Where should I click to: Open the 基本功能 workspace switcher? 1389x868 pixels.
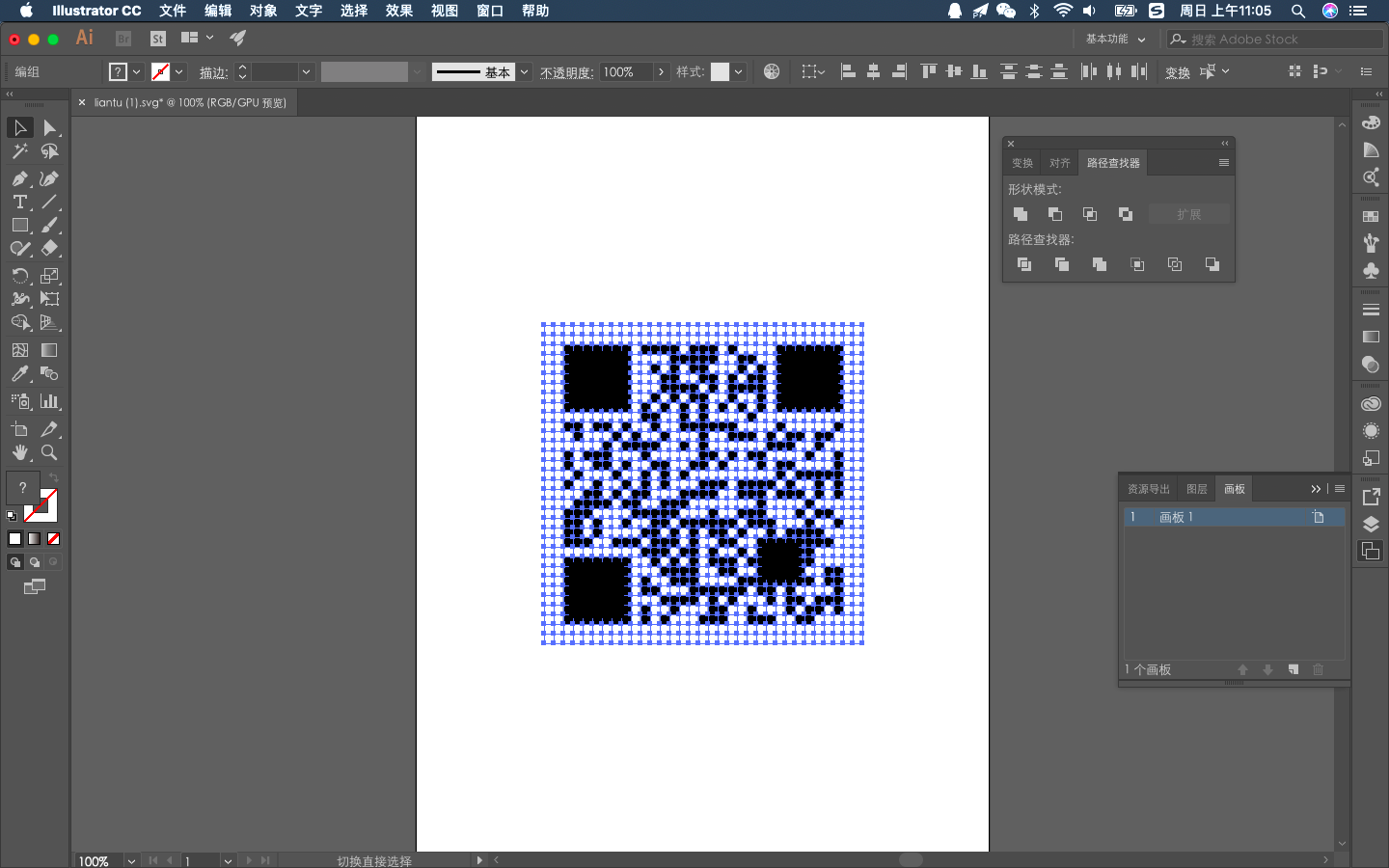[1115, 39]
